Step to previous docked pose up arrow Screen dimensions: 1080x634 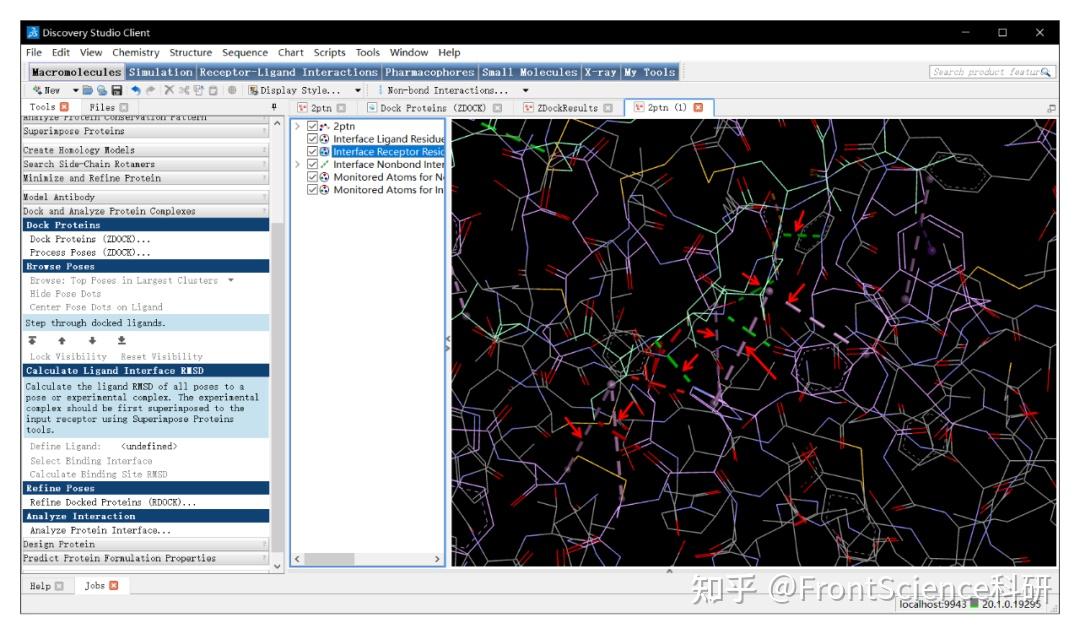point(62,340)
